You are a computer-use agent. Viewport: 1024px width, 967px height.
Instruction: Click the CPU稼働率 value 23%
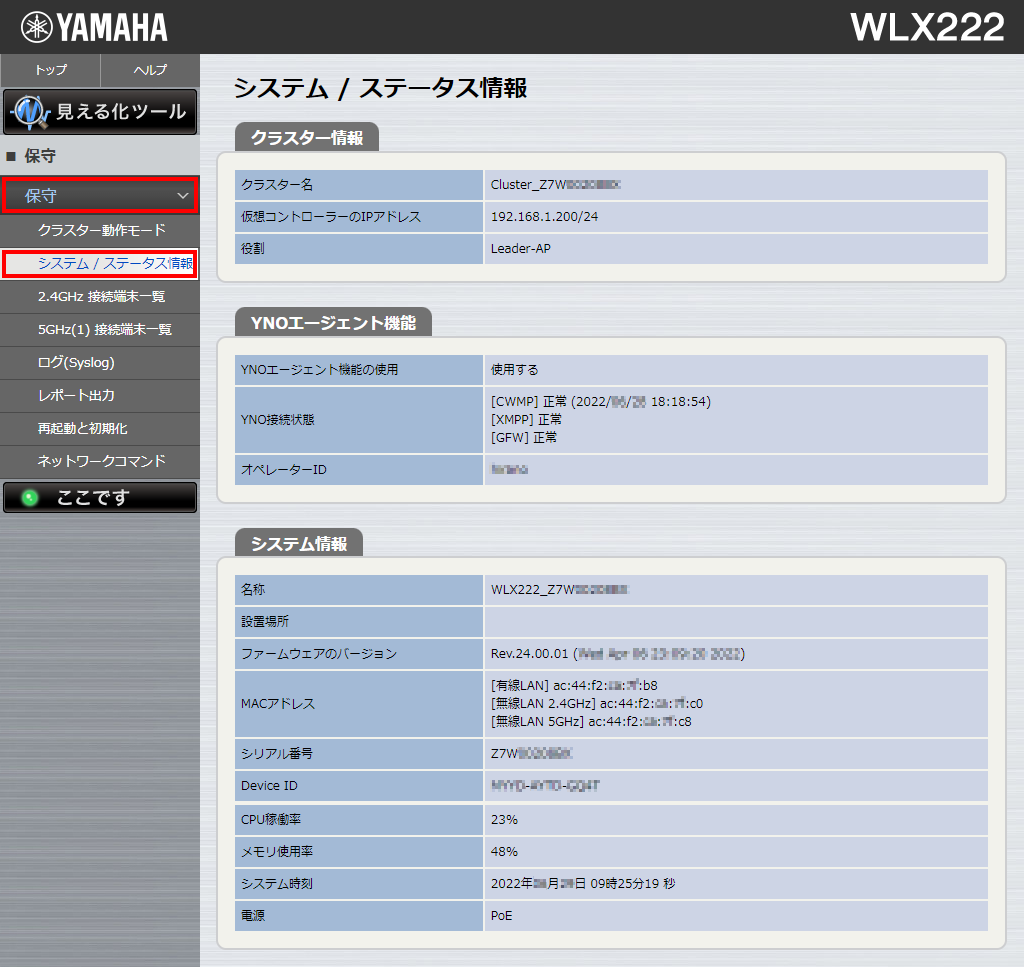(x=504, y=820)
